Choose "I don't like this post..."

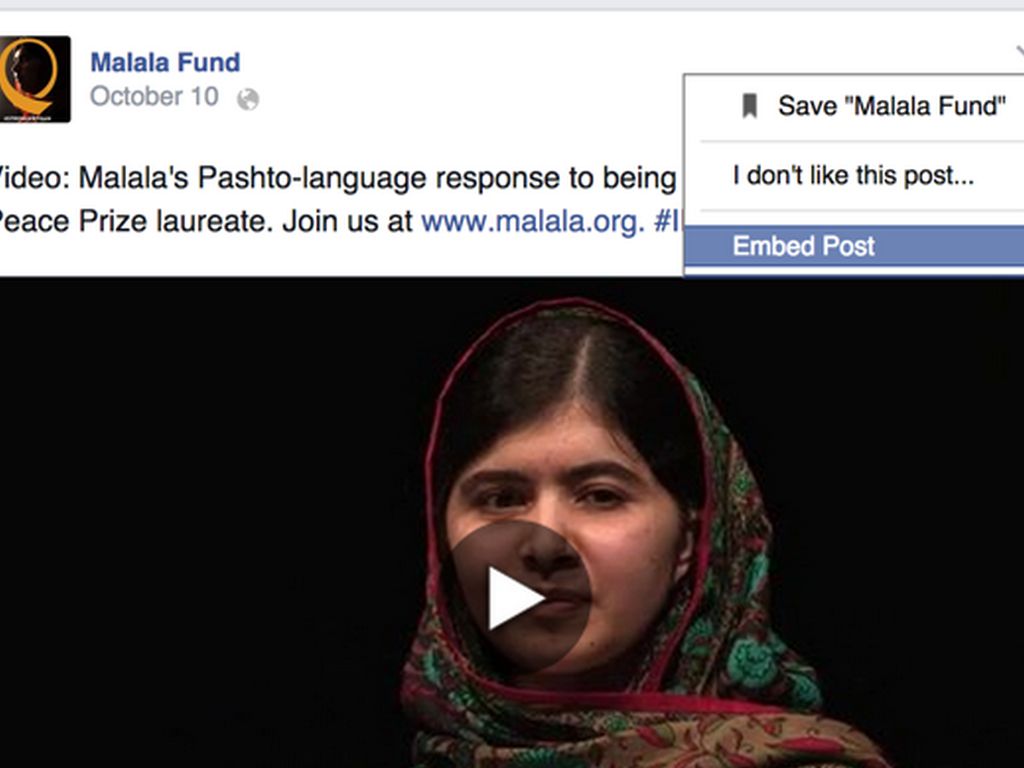click(x=853, y=175)
